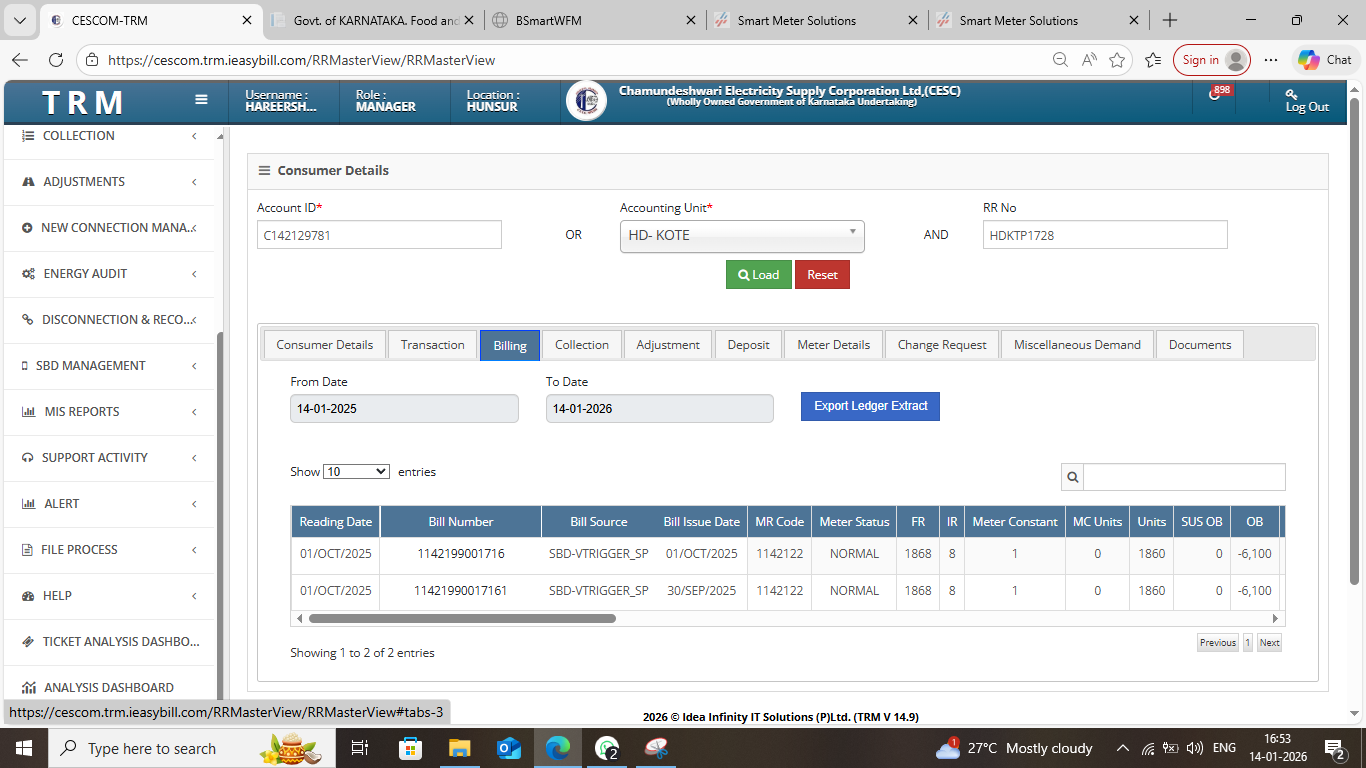Click the New Connection Management sidebar icon
Image resolution: width=1366 pixels, height=768 pixels.
coord(27,228)
